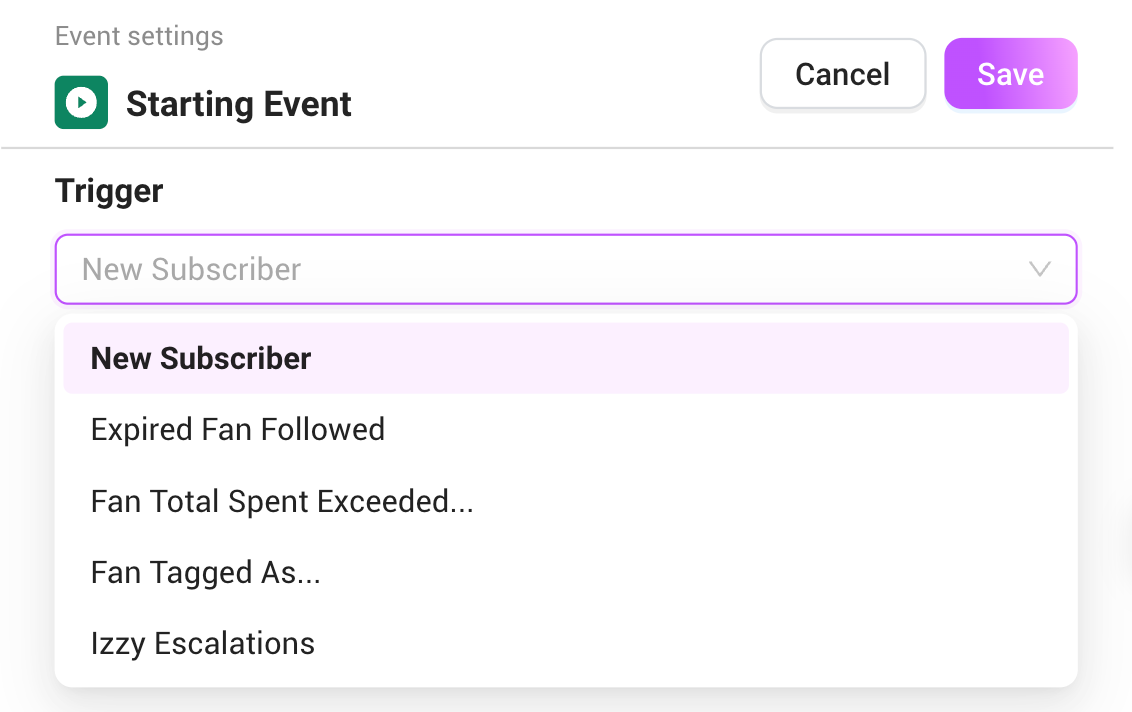
Task: Confirm the starting event with Save
Action: [1010, 74]
